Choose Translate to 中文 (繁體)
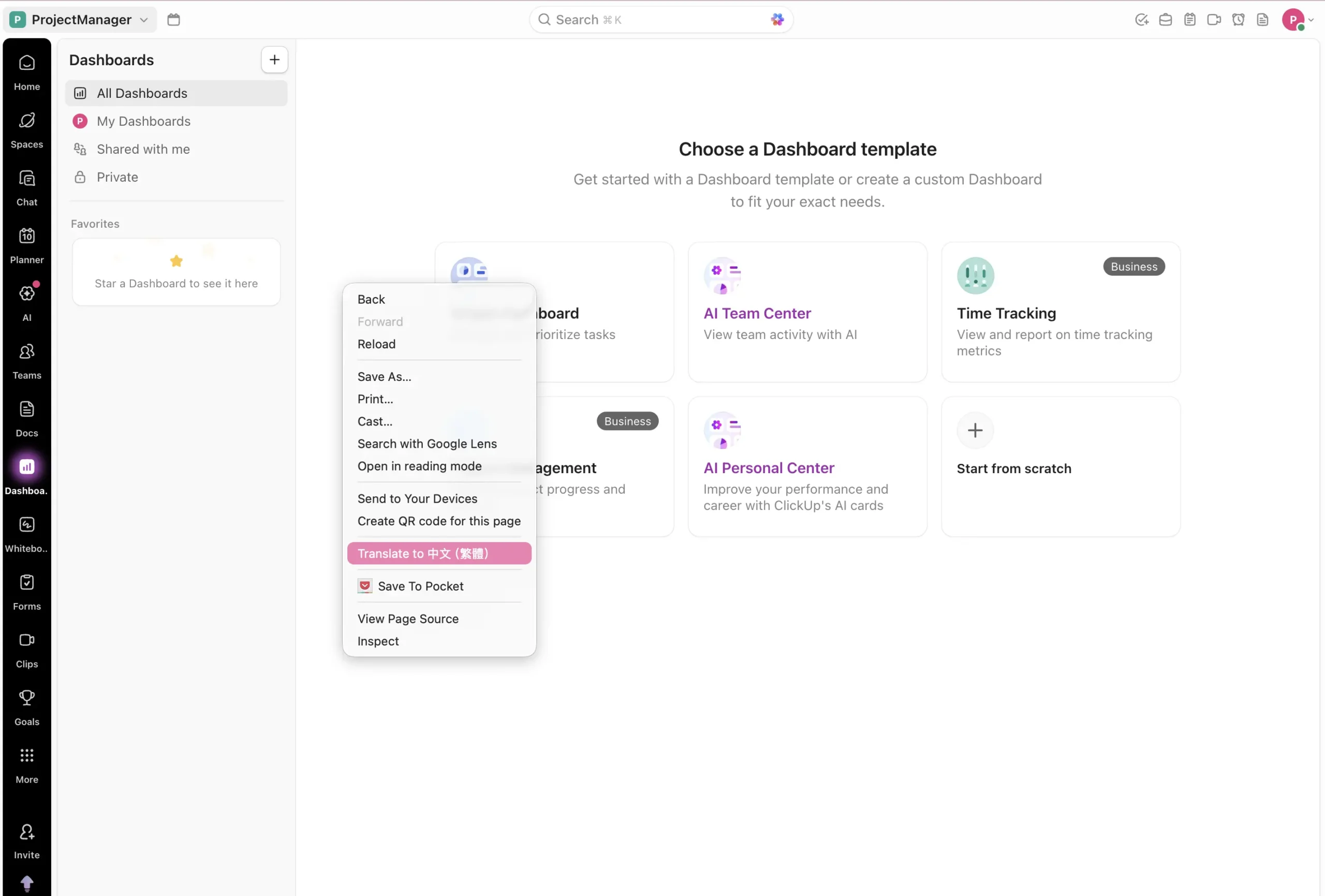This screenshot has height=896, width=1325. pyautogui.click(x=423, y=553)
